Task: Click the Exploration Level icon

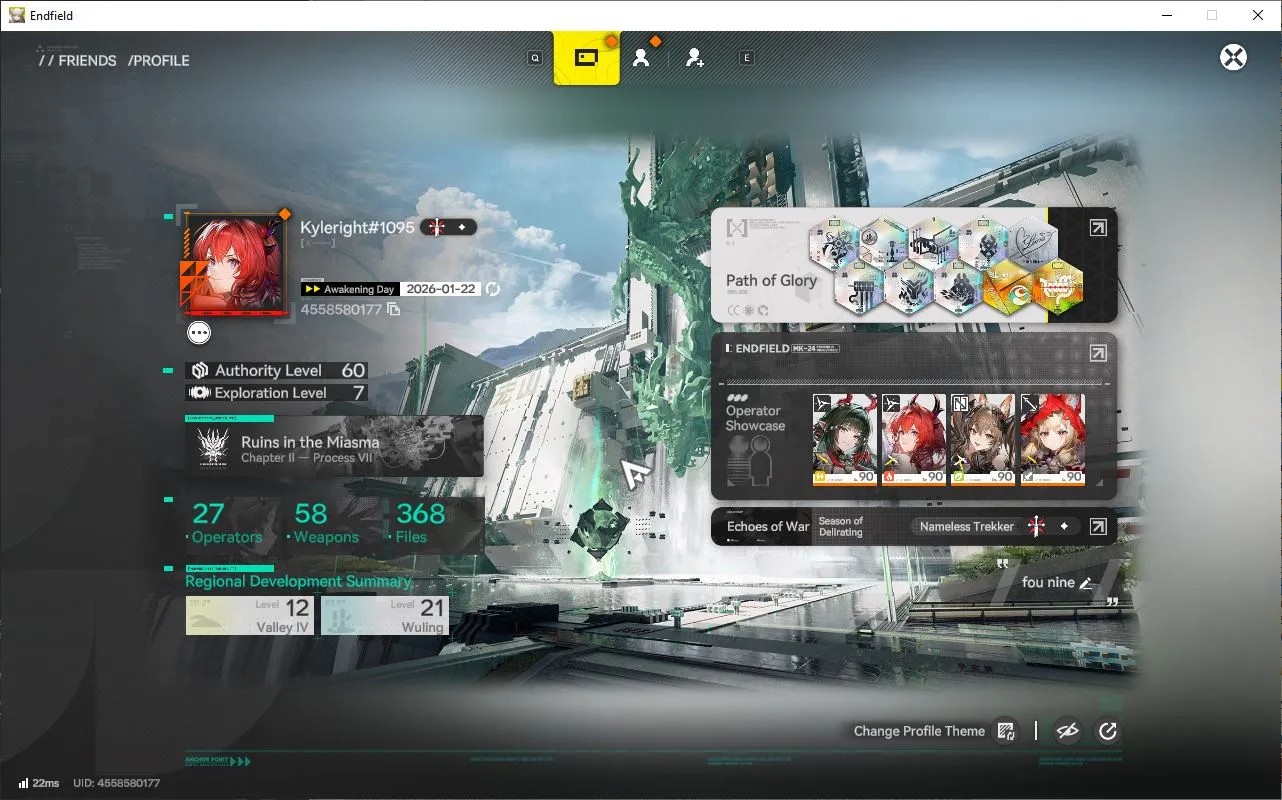Action: [200, 393]
